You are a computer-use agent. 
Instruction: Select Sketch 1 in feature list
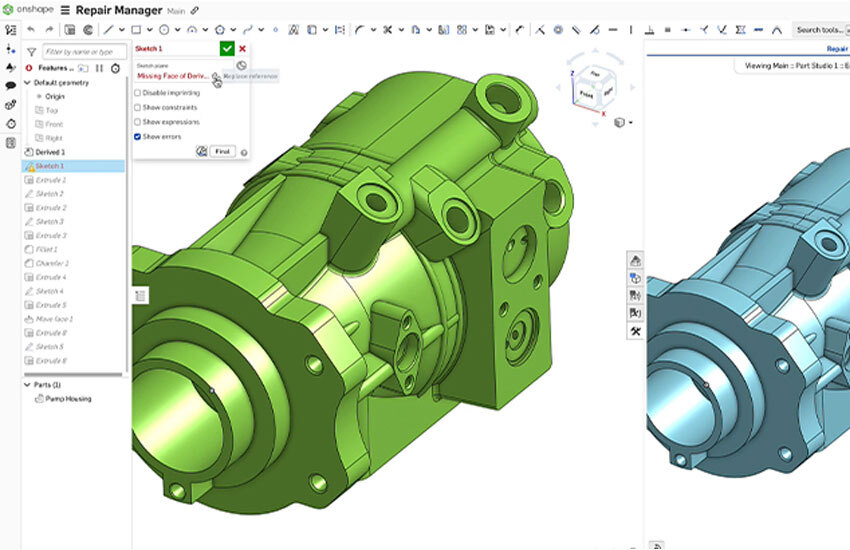(73, 166)
